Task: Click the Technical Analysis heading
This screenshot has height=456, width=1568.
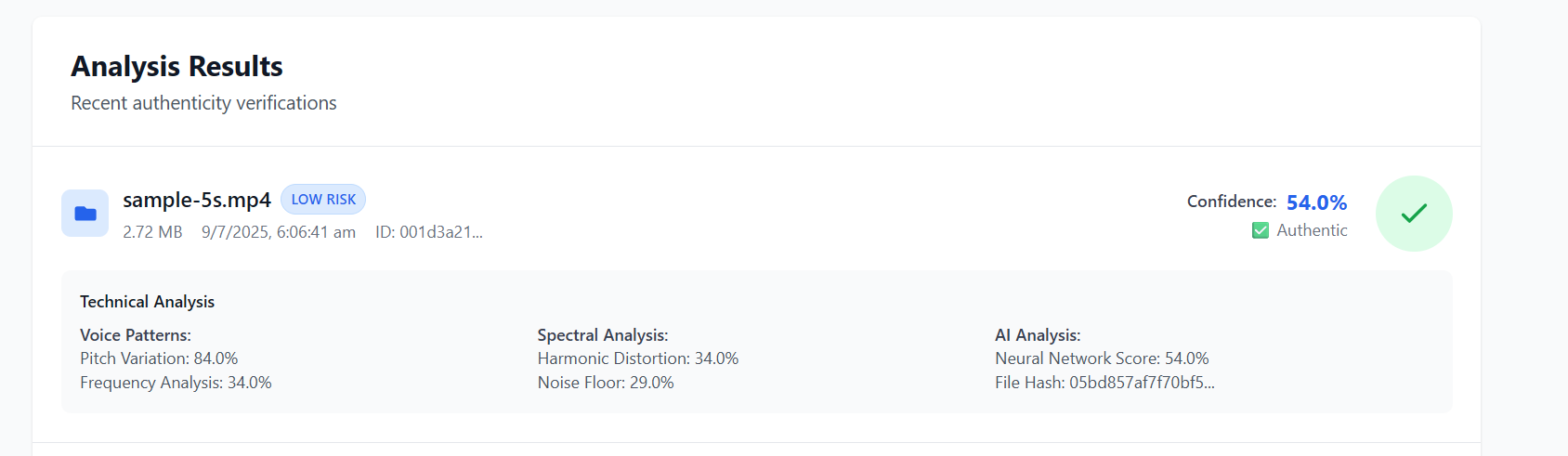Action: point(147,302)
